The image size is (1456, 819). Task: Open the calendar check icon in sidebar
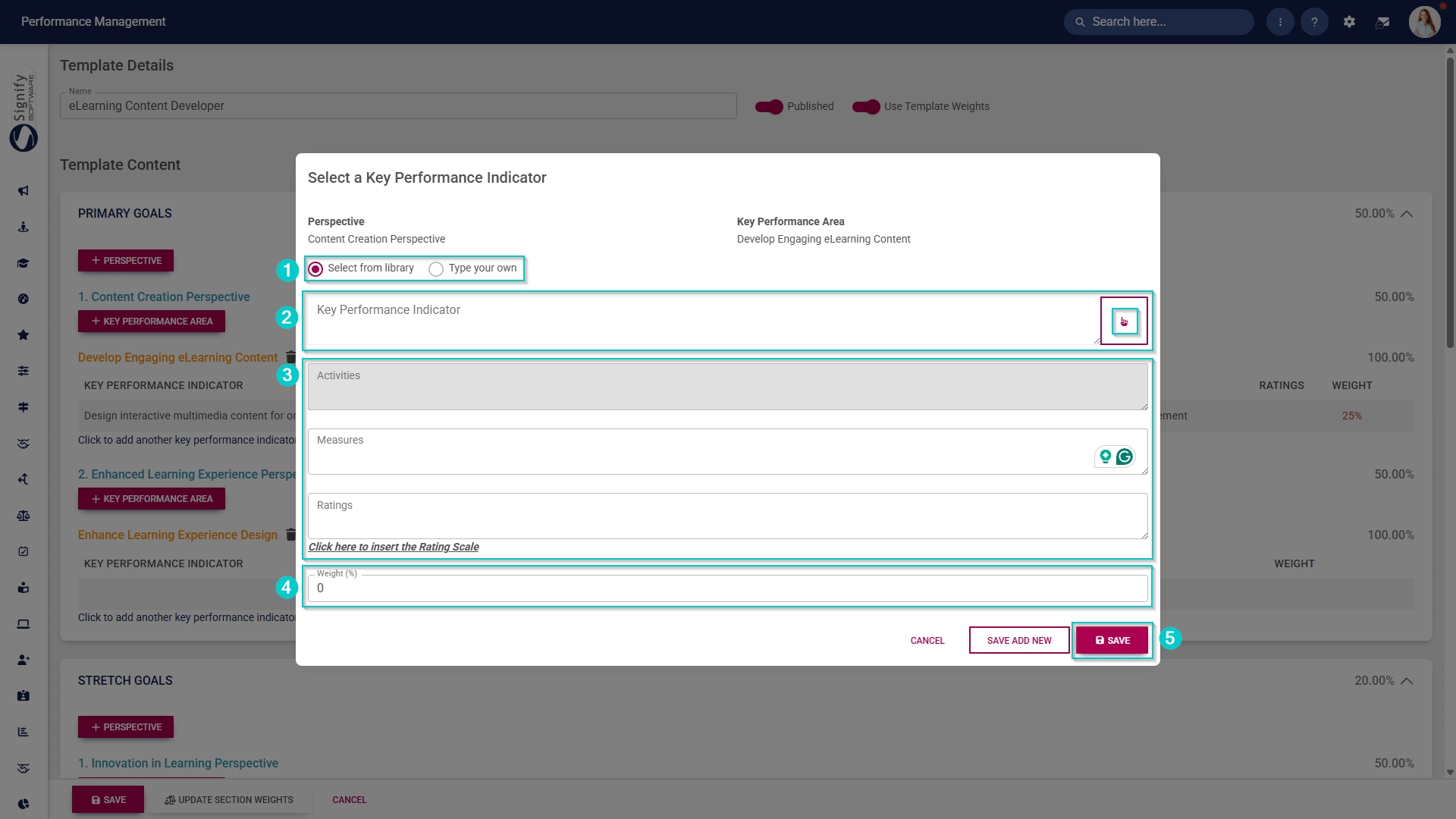pyautogui.click(x=24, y=551)
